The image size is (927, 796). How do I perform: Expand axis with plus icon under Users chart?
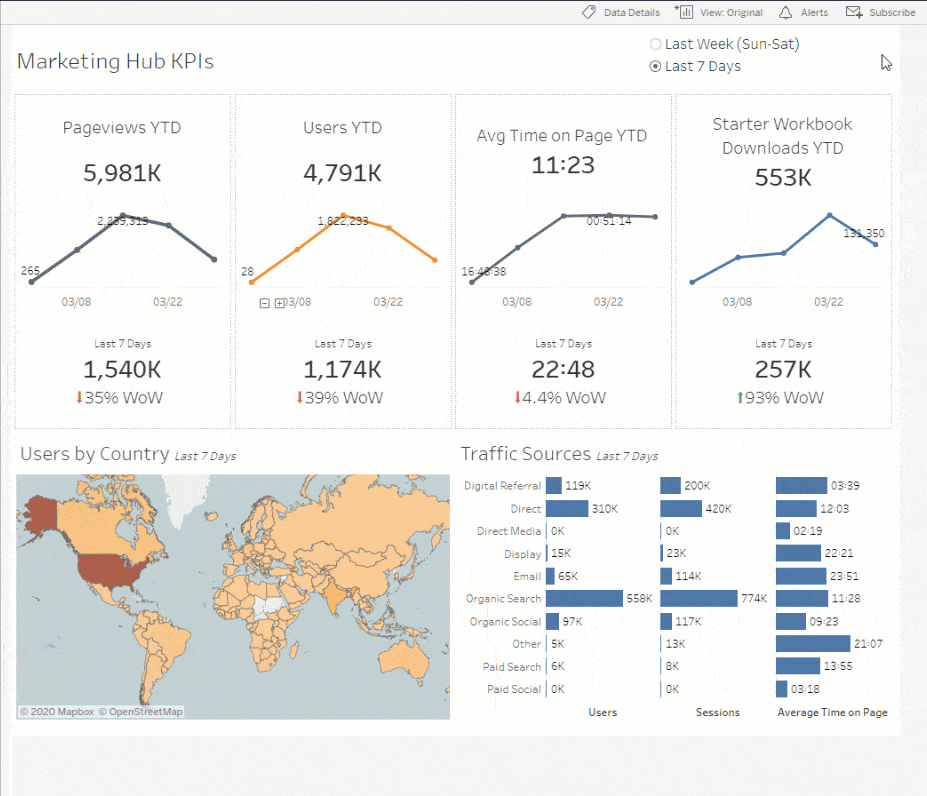280,303
